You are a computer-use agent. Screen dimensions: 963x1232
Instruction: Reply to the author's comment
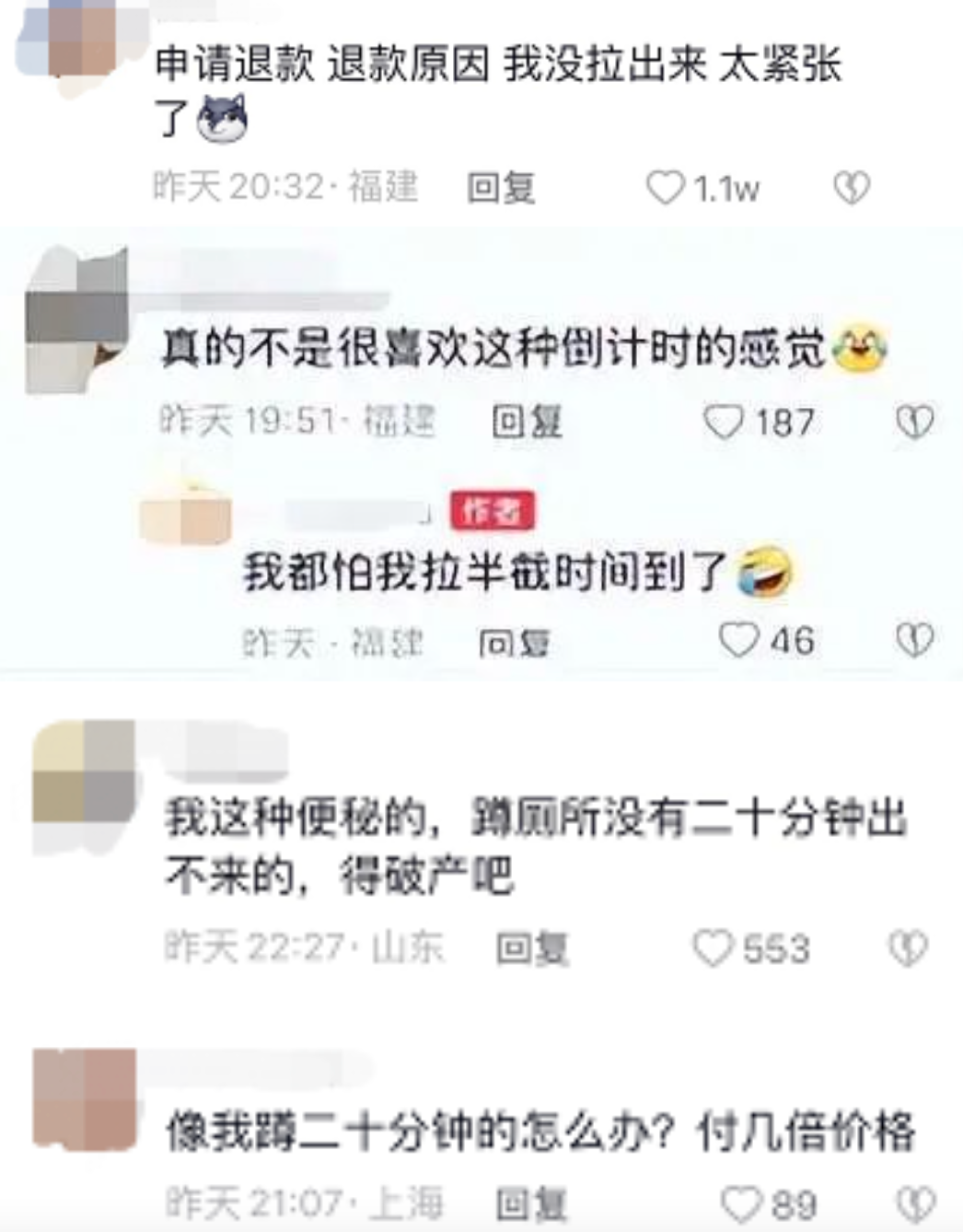pos(515,643)
